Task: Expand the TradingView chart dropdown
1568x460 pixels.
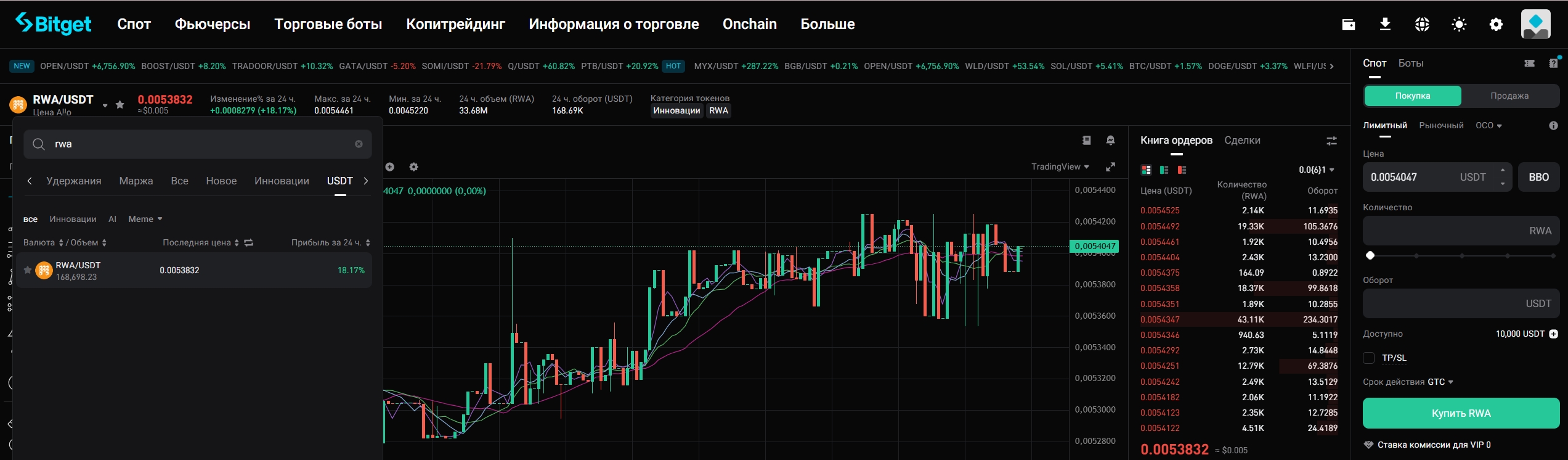Action: pyautogui.click(x=1060, y=167)
